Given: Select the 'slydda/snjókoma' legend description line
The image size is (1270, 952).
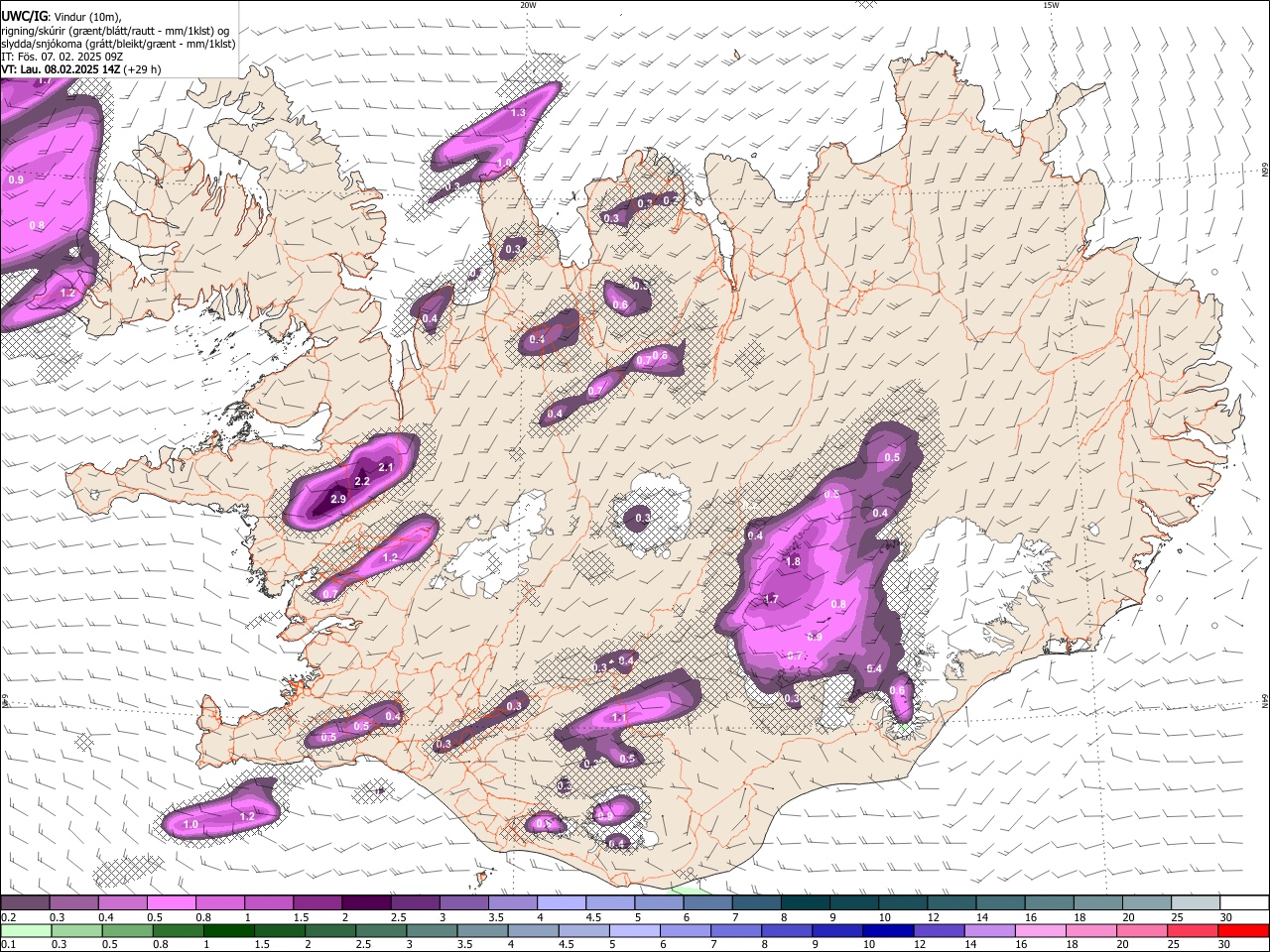Looking at the screenshot, I should [118, 44].
